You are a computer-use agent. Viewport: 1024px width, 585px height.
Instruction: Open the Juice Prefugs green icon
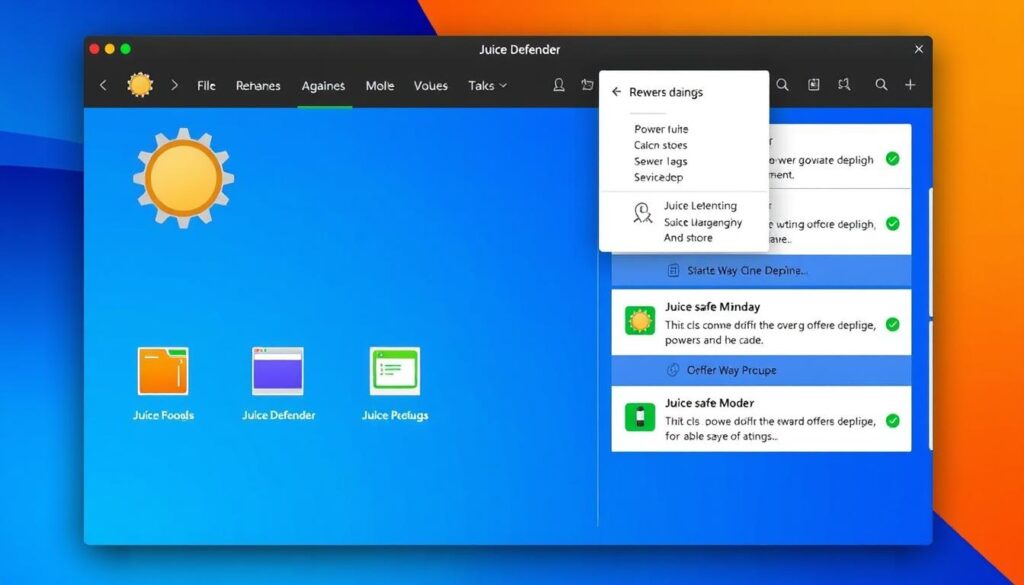click(x=394, y=371)
